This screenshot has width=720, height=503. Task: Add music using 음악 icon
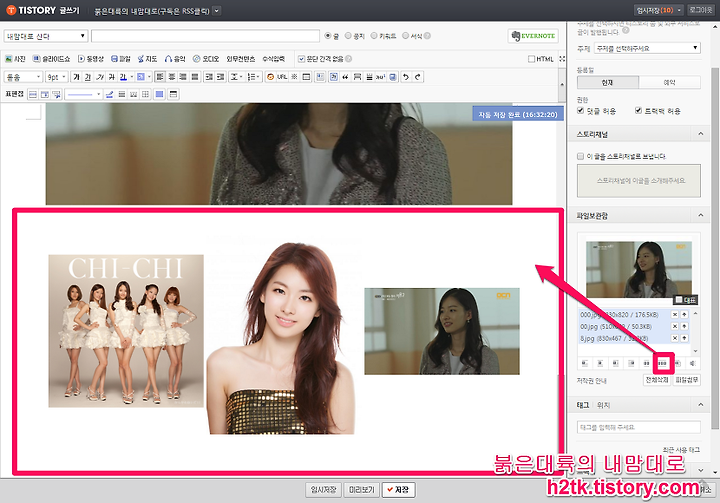pyautogui.click(x=175, y=59)
